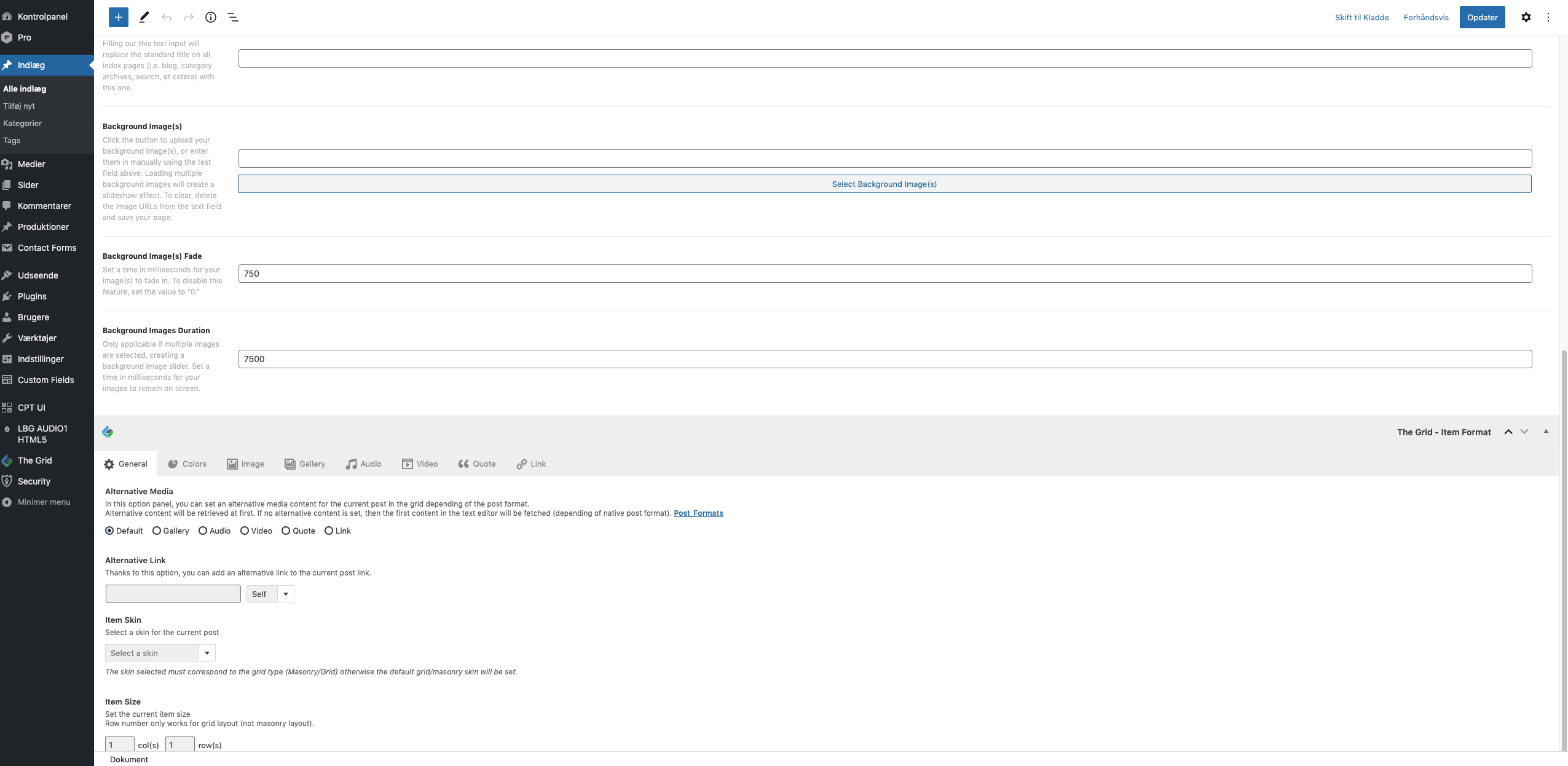The width and height of the screenshot is (1568, 766).
Task: Click the undo arrow
Action: click(x=166, y=17)
